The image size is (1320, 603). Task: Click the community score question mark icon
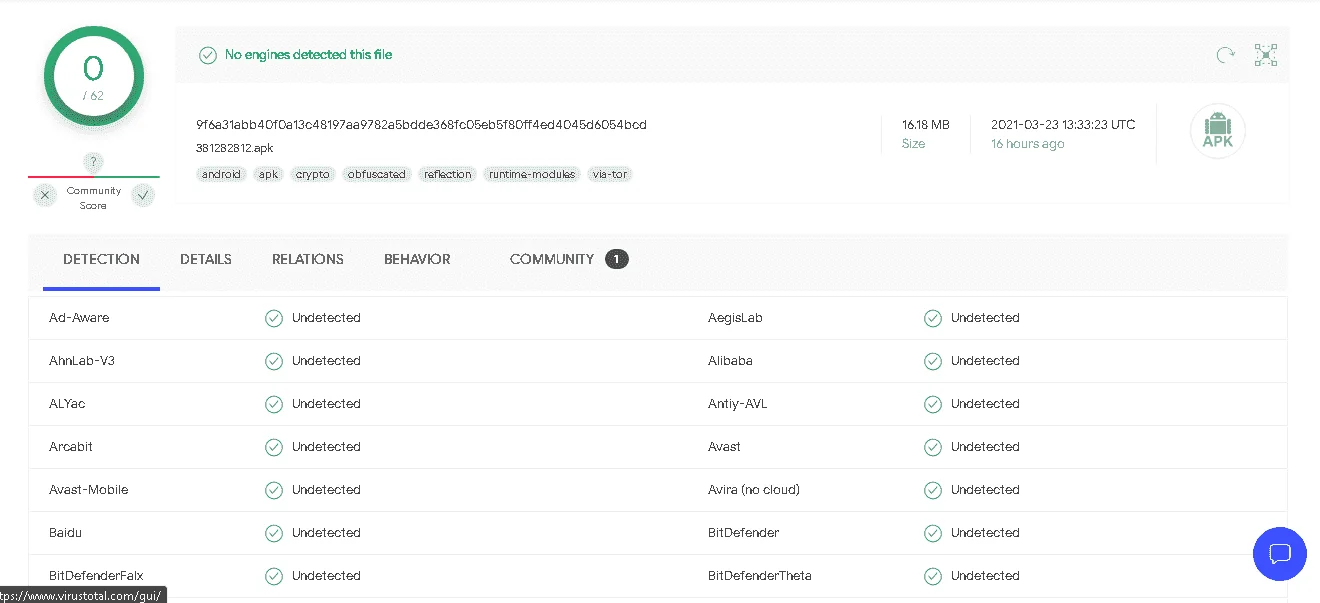pos(93,162)
